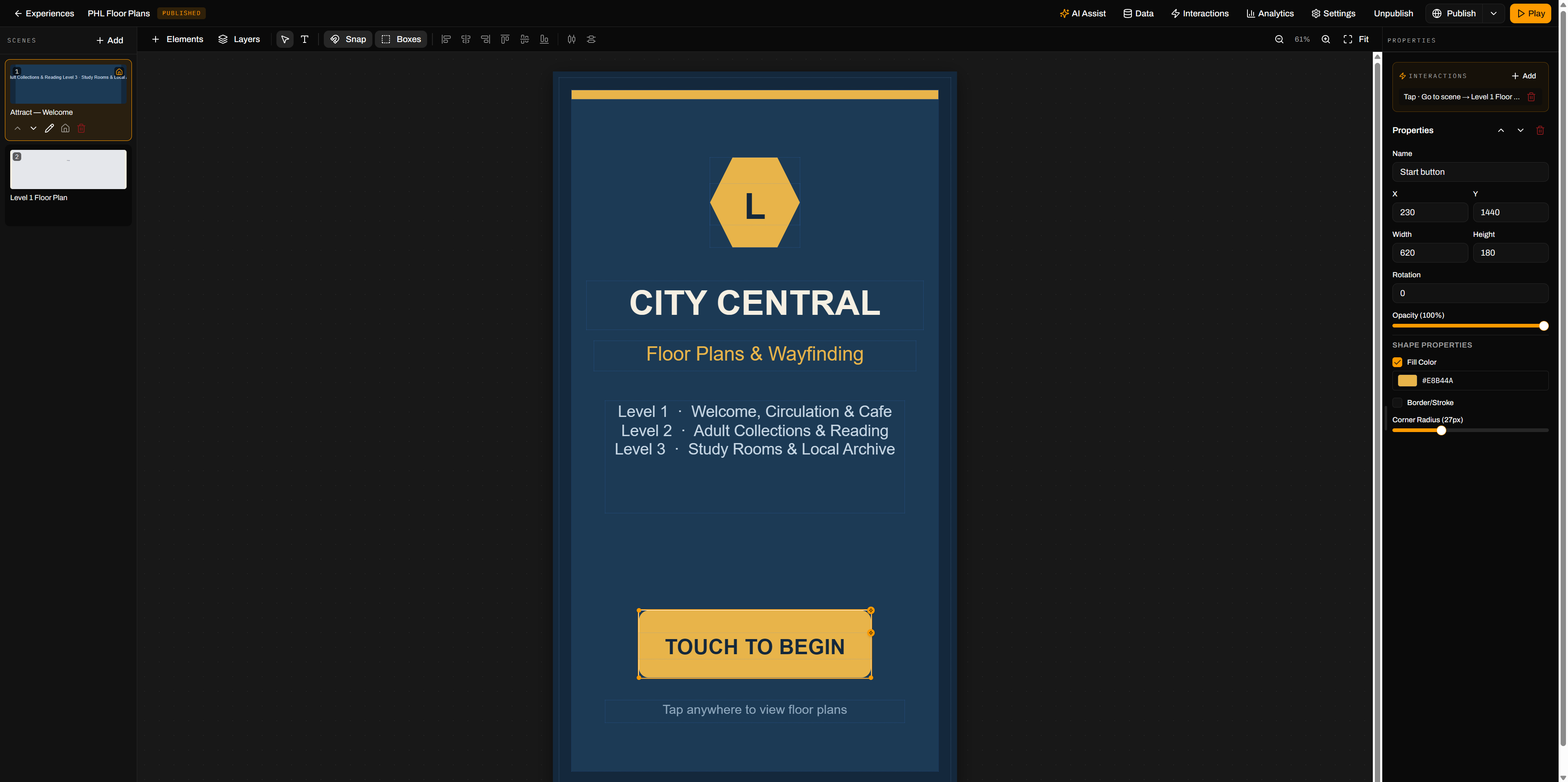Click the Play preview button
Screen dimensions: 1568x782
pos(1530,13)
